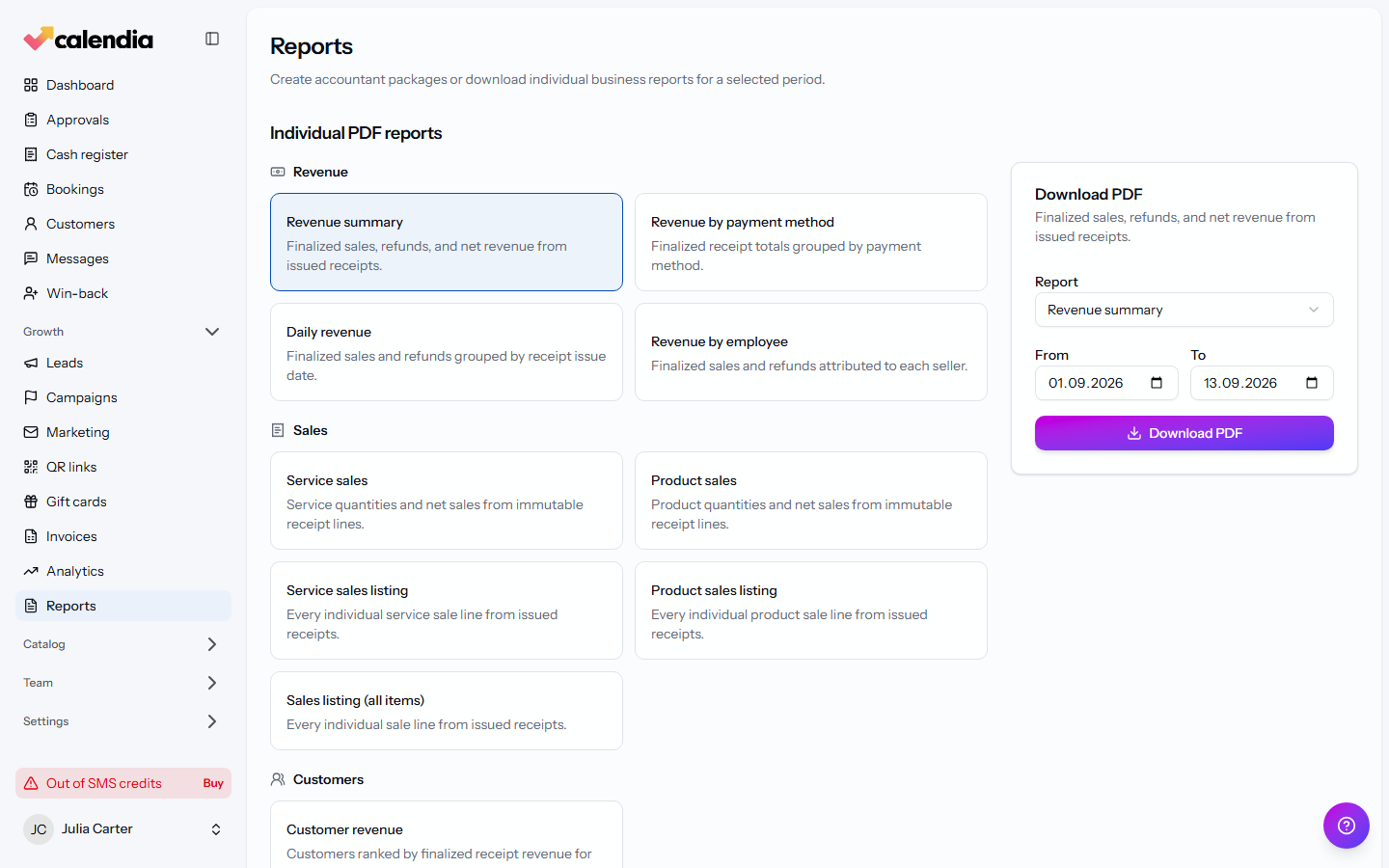The width and height of the screenshot is (1389, 868).
Task: Go to the Reports page in sidebar
Action: pos(123,606)
